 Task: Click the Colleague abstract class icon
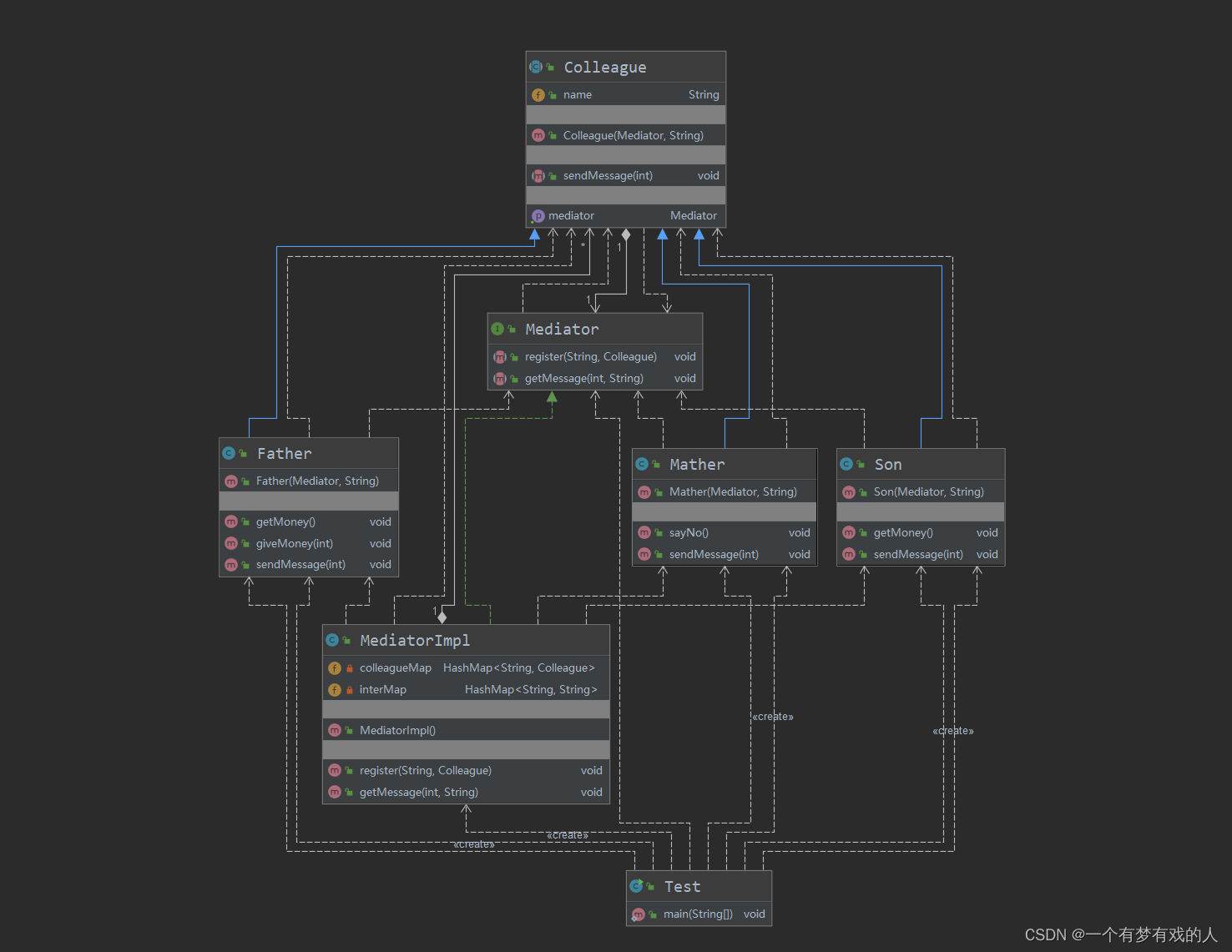tap(536, 67)
